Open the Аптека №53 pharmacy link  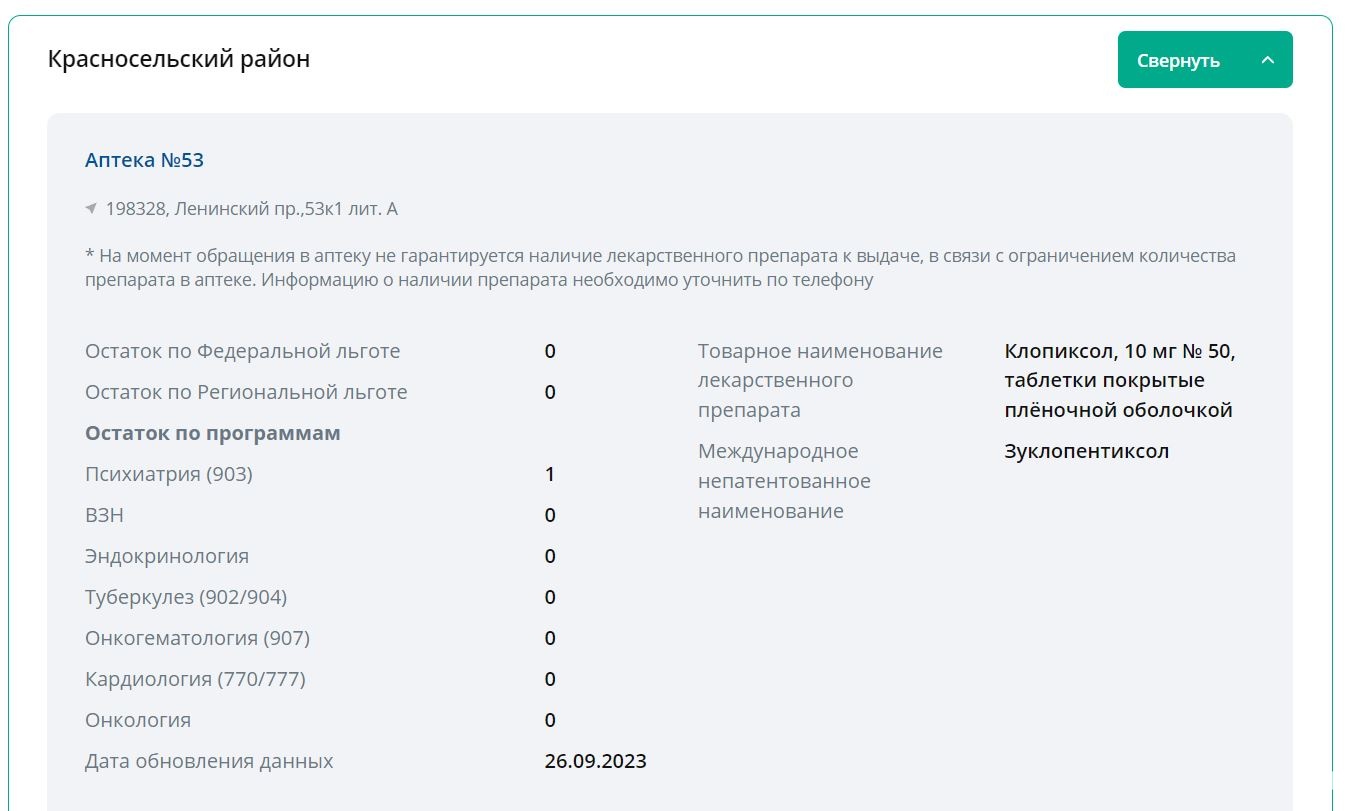coord(145,160)
